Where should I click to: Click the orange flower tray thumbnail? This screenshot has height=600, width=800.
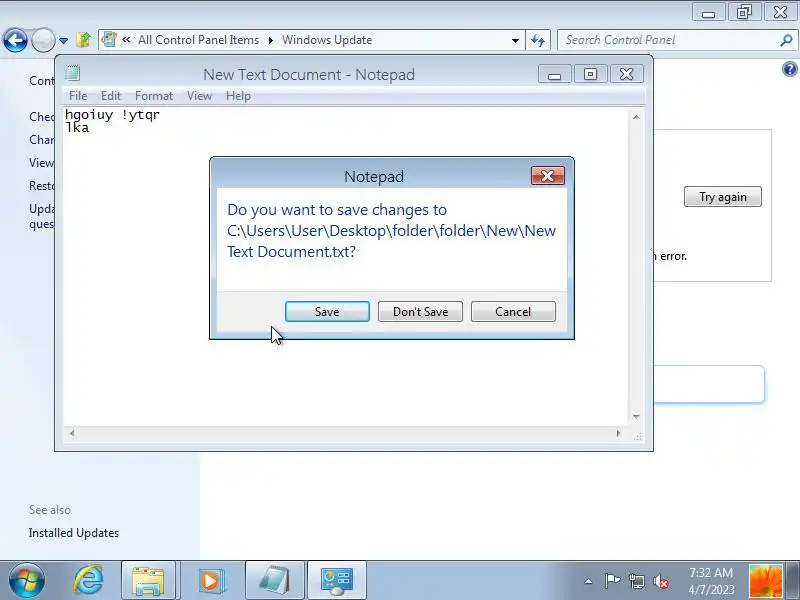(765, 581)
